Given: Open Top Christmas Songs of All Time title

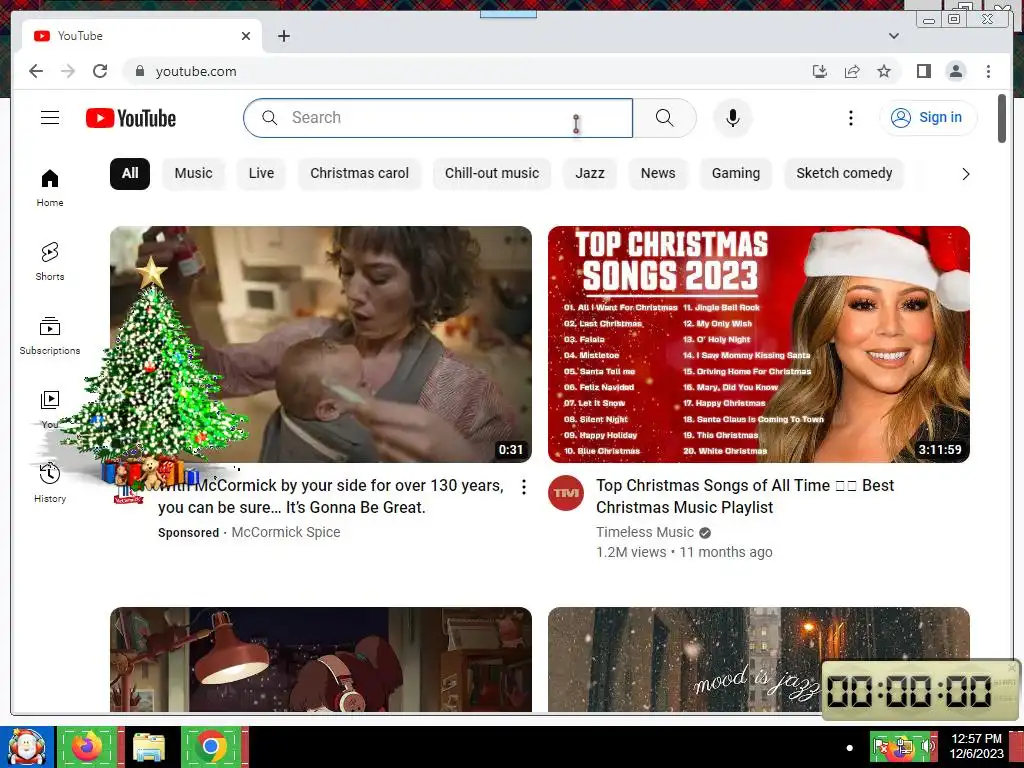Looking at the screenshot, I should coord(745,496).
